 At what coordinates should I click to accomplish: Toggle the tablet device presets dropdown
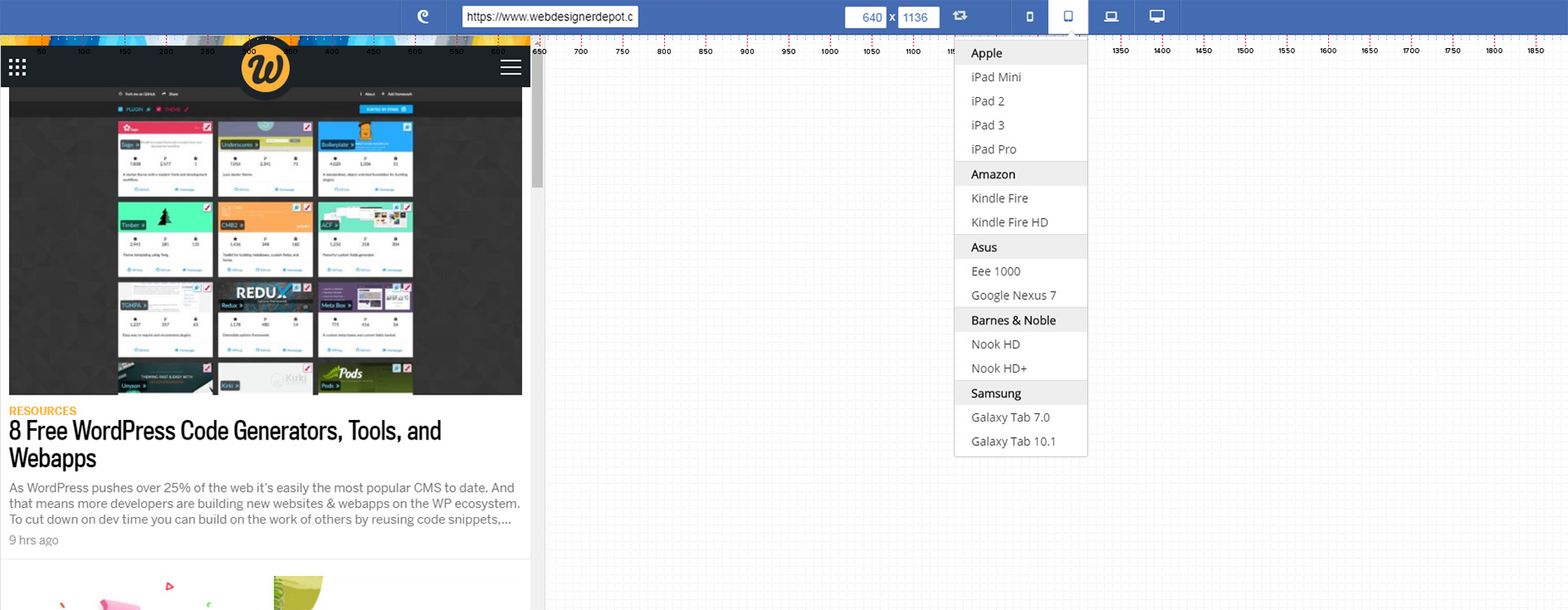coord(1068,17)
